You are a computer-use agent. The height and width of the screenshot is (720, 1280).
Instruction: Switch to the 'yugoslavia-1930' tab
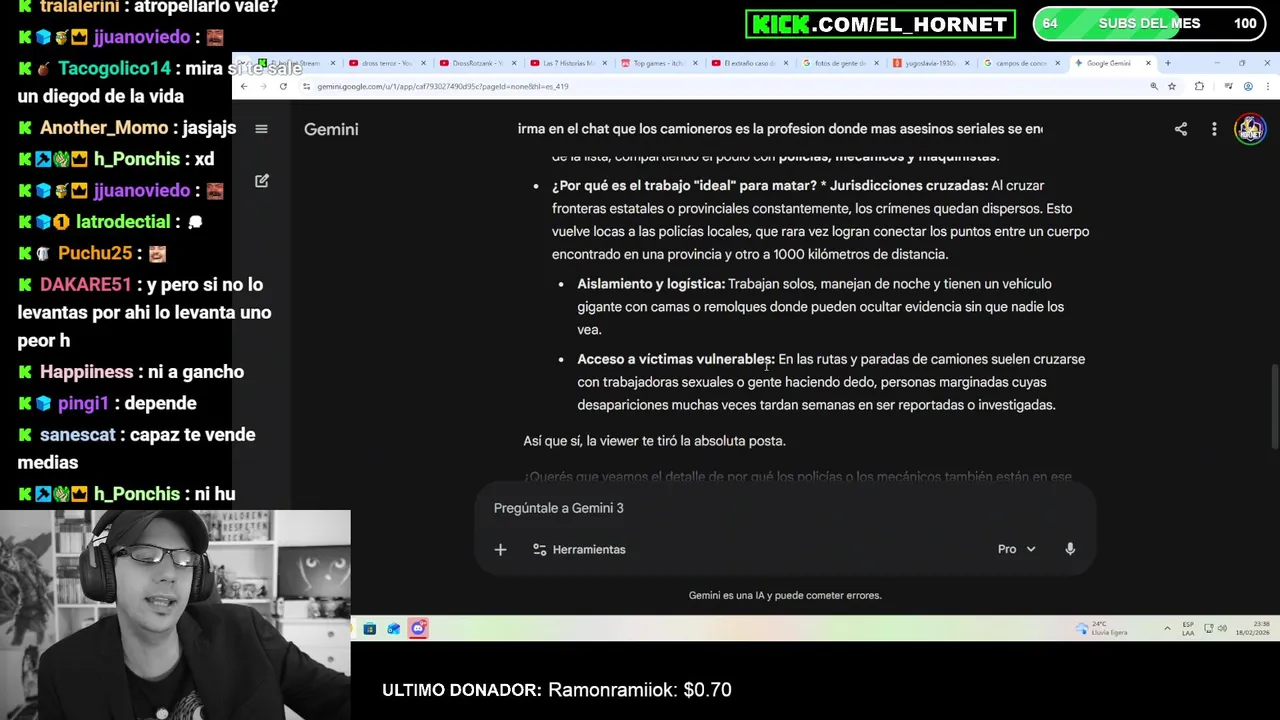pos(929,63)
